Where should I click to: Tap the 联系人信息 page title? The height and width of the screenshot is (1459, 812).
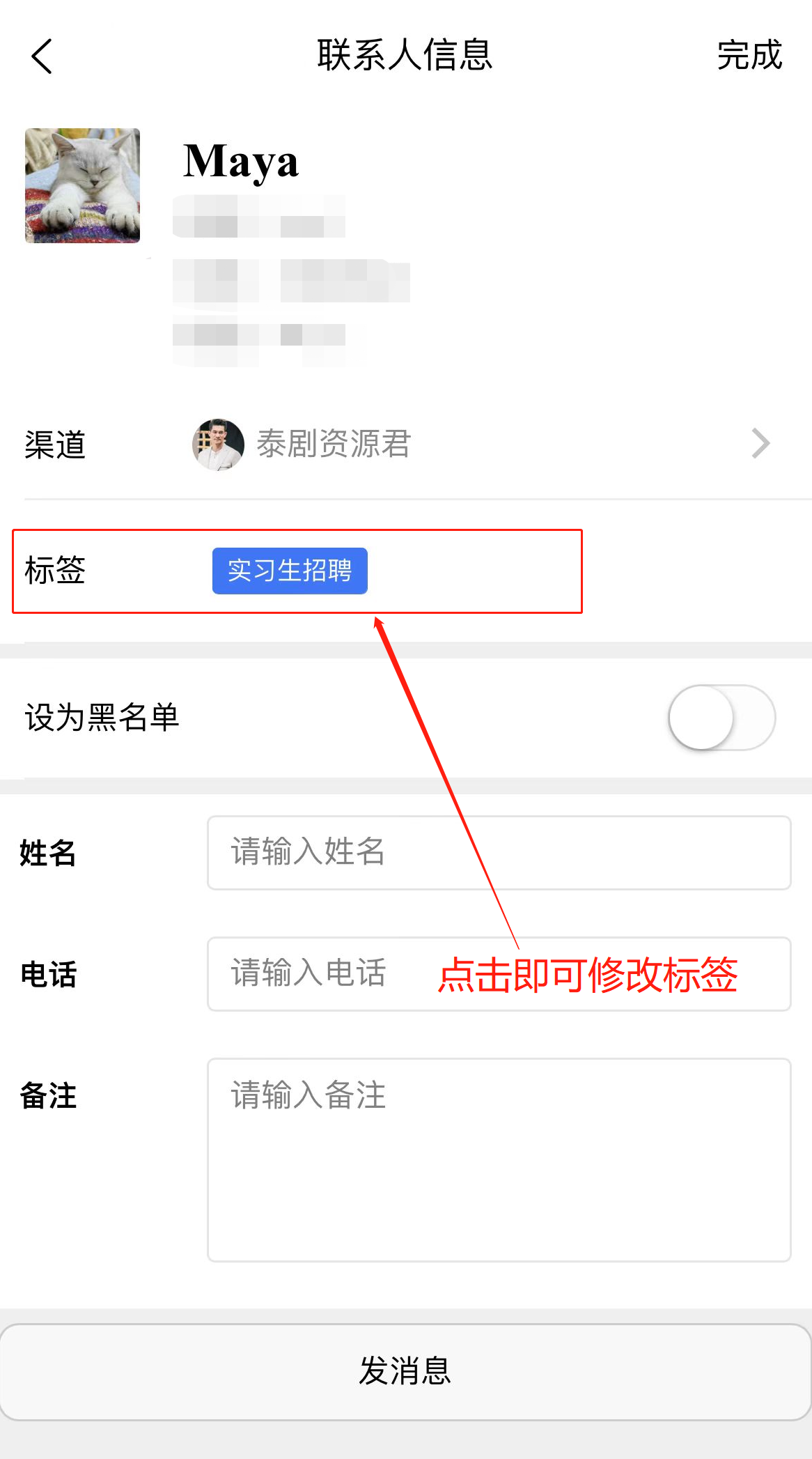click(x=405, y=55)
